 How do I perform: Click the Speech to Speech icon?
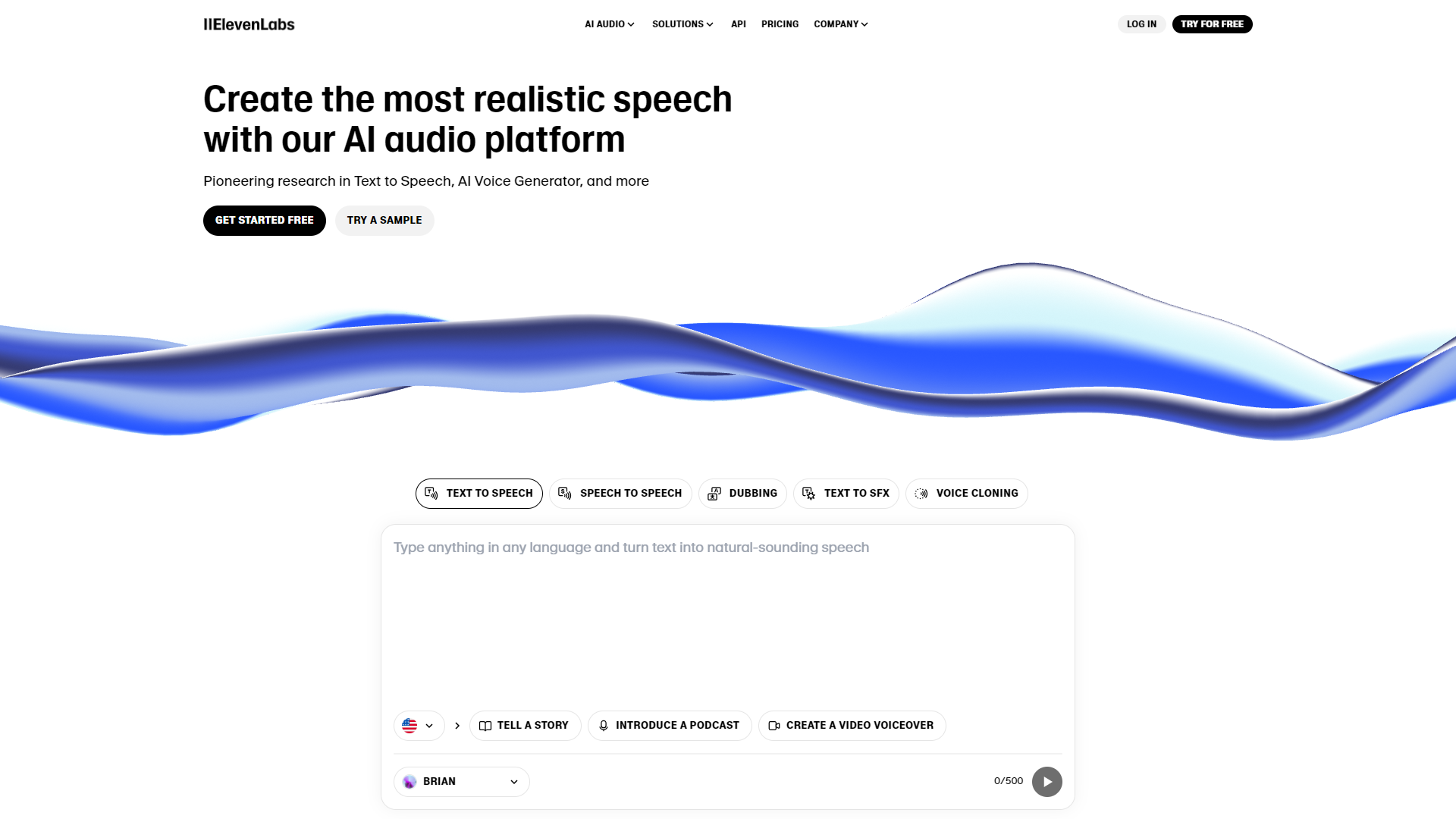564,493
